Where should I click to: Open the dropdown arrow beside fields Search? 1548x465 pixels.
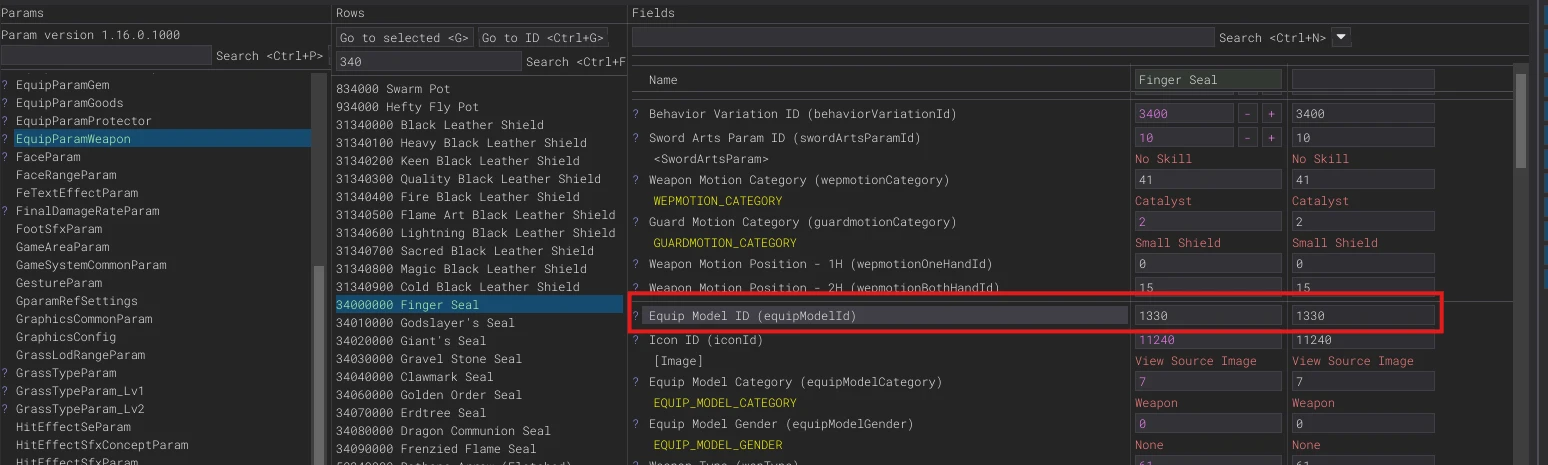(x=1342, y=37)
